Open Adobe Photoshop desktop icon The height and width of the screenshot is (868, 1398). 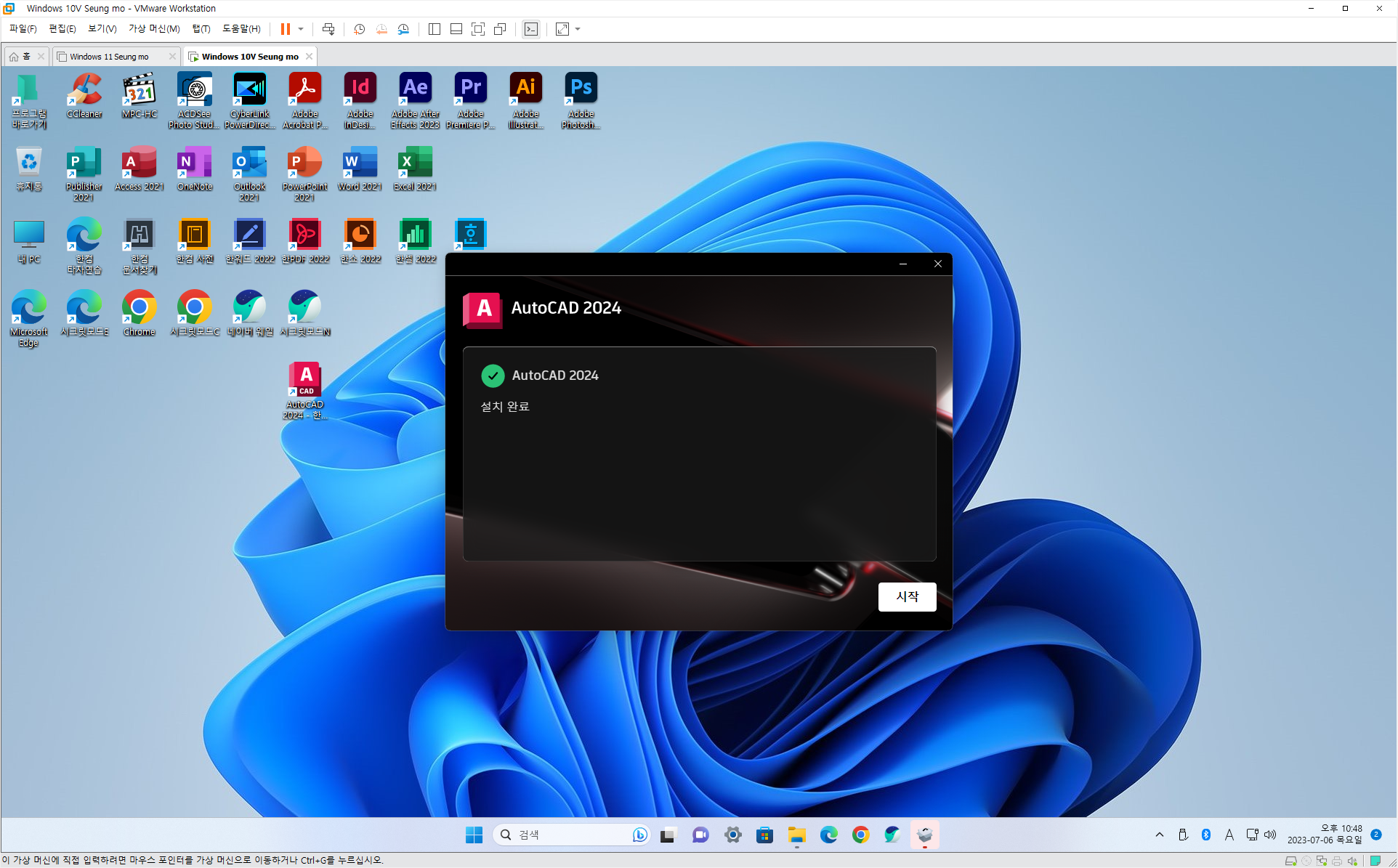(581, 100)
